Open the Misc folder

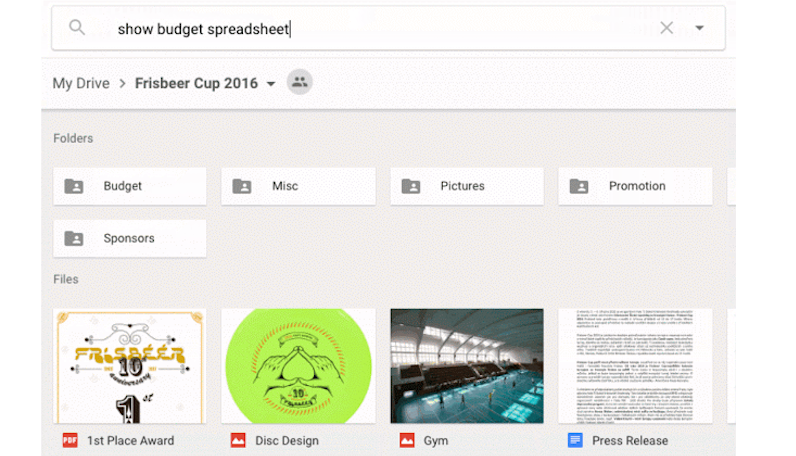(298, 186)
